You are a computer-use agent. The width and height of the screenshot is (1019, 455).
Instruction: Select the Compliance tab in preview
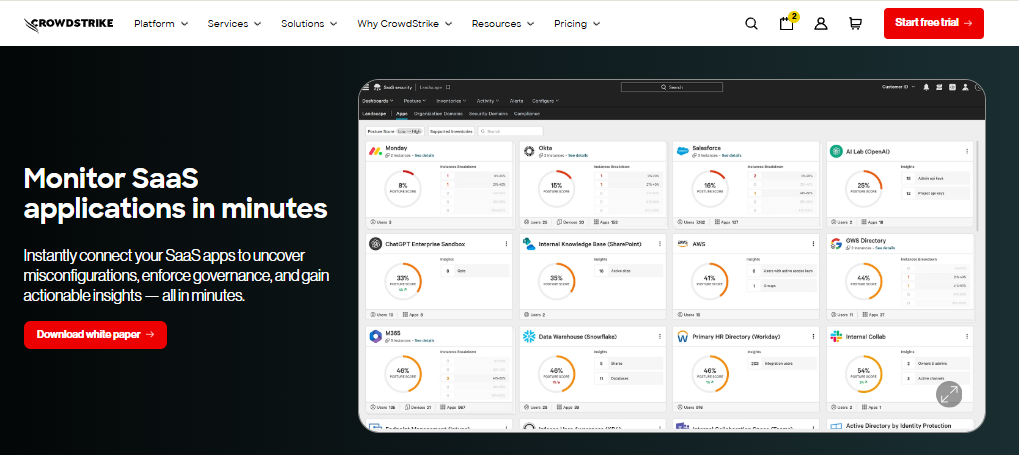coord(526,114)
